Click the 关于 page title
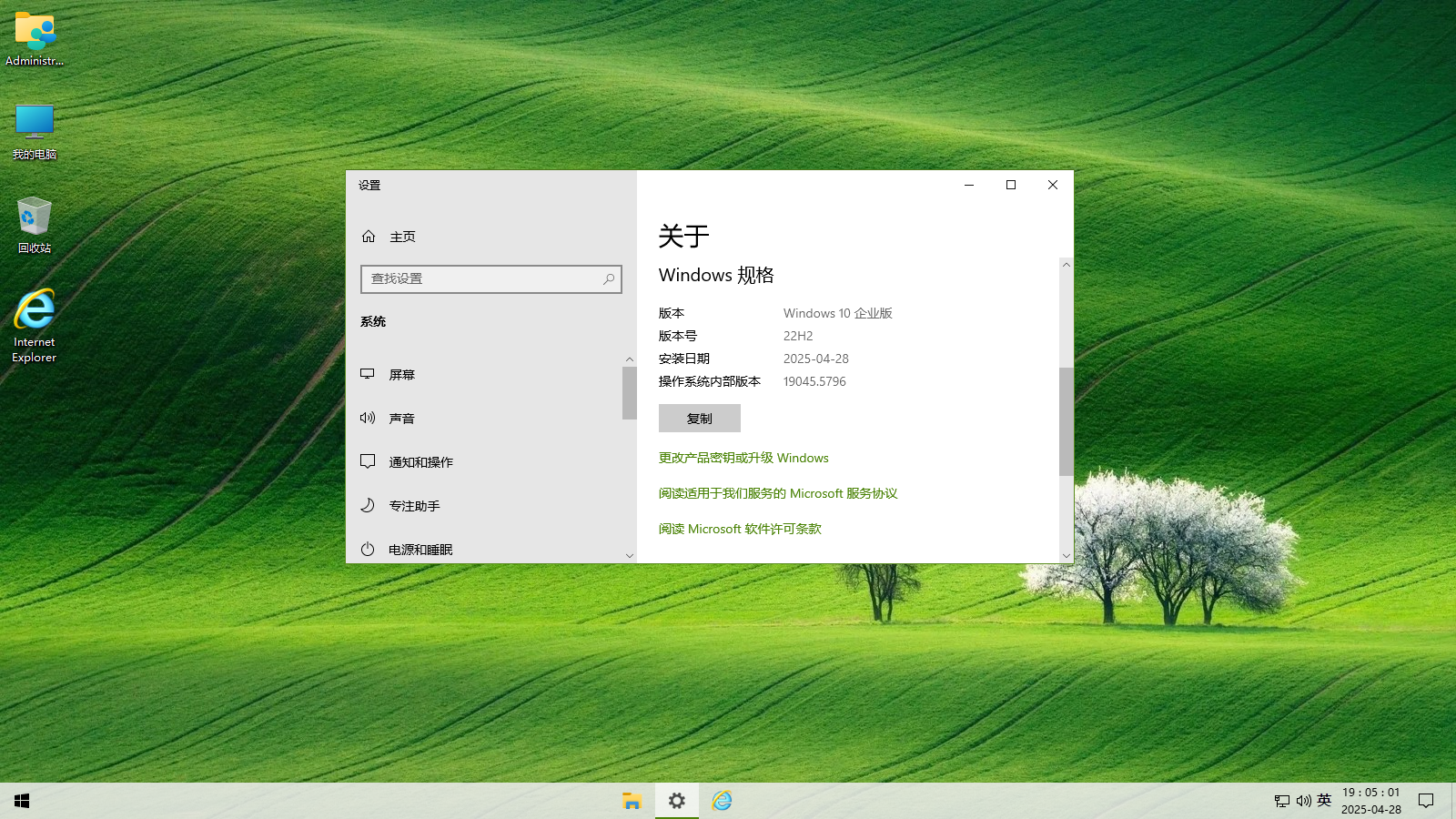This screenshot has height=819, width=1456. 683,237
